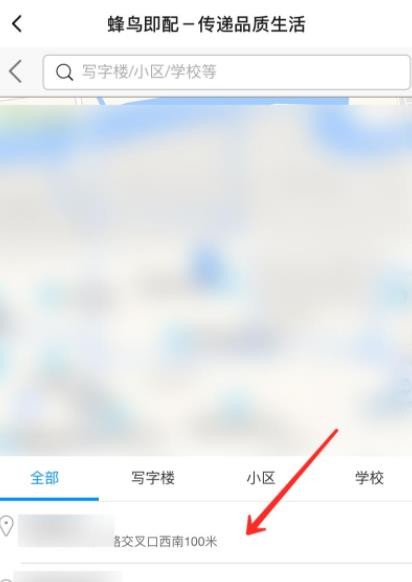Viewport: 412px width, 582px height.
Task: Tap the blue underline beneath the 全部 tab
Action: pos(49,499)
